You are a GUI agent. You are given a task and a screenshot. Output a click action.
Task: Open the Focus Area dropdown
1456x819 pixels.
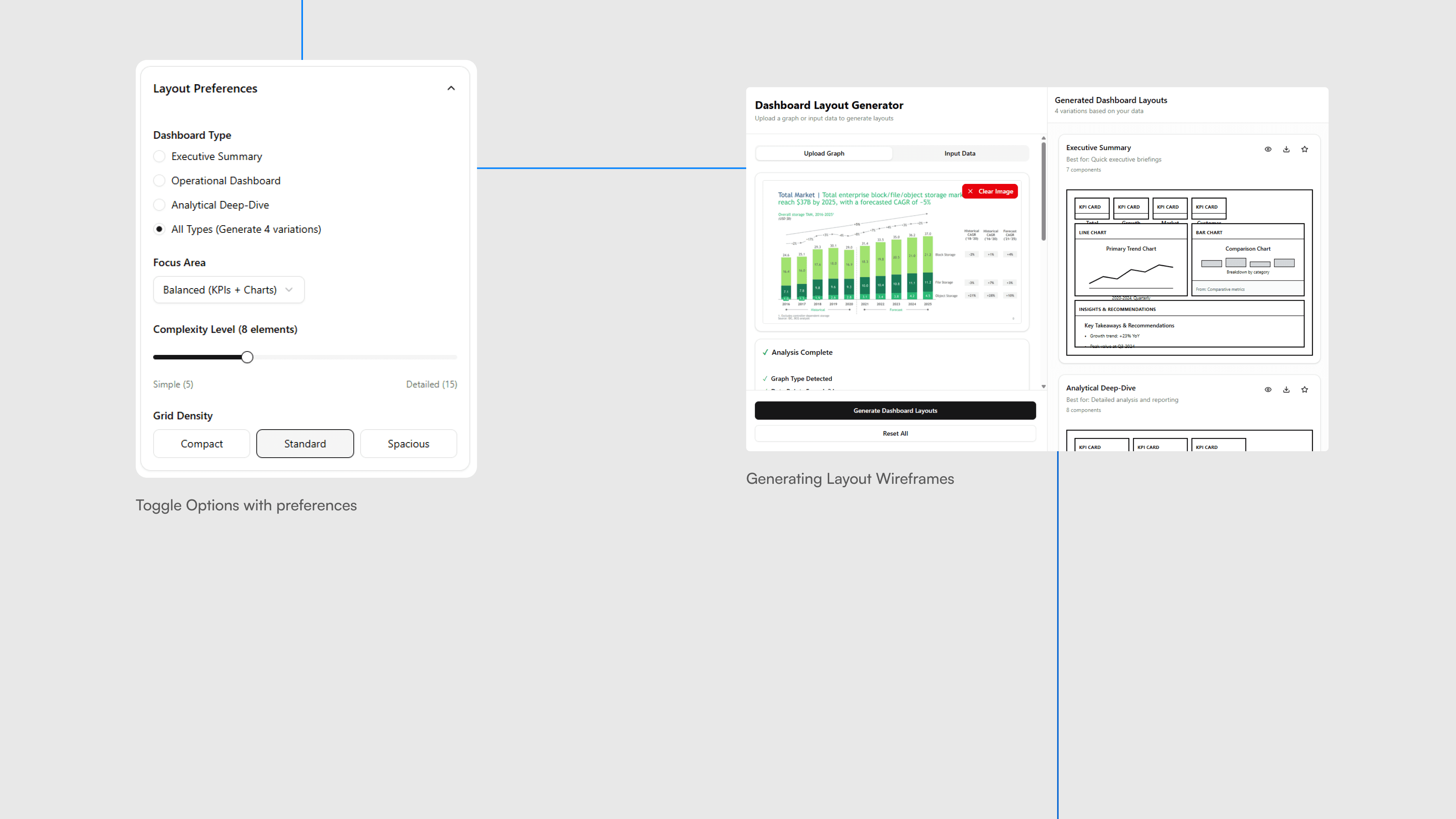pyautogui.click(x=228, y=290)
